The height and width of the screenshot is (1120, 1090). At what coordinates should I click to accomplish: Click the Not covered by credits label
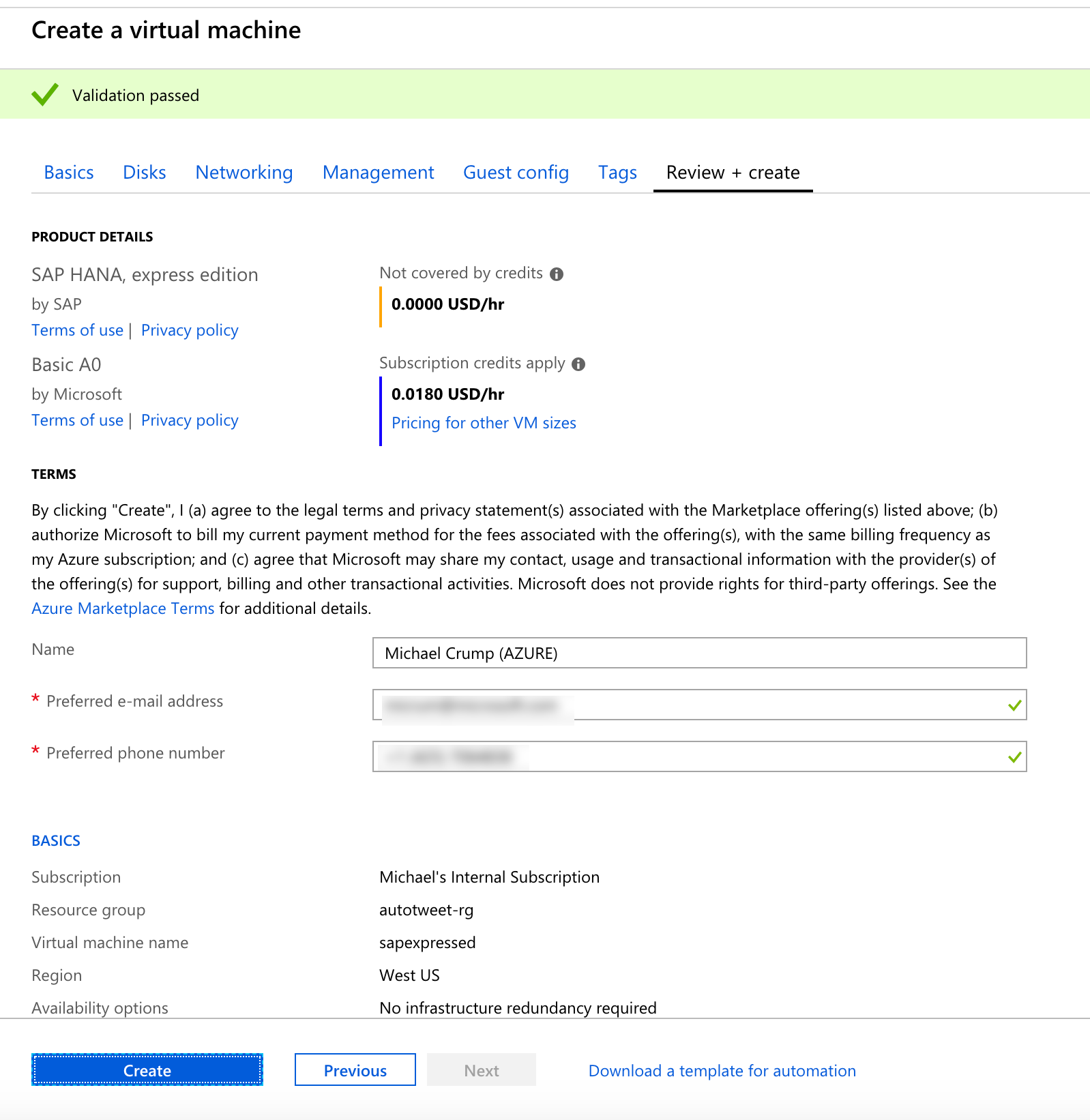coord(461,273)
